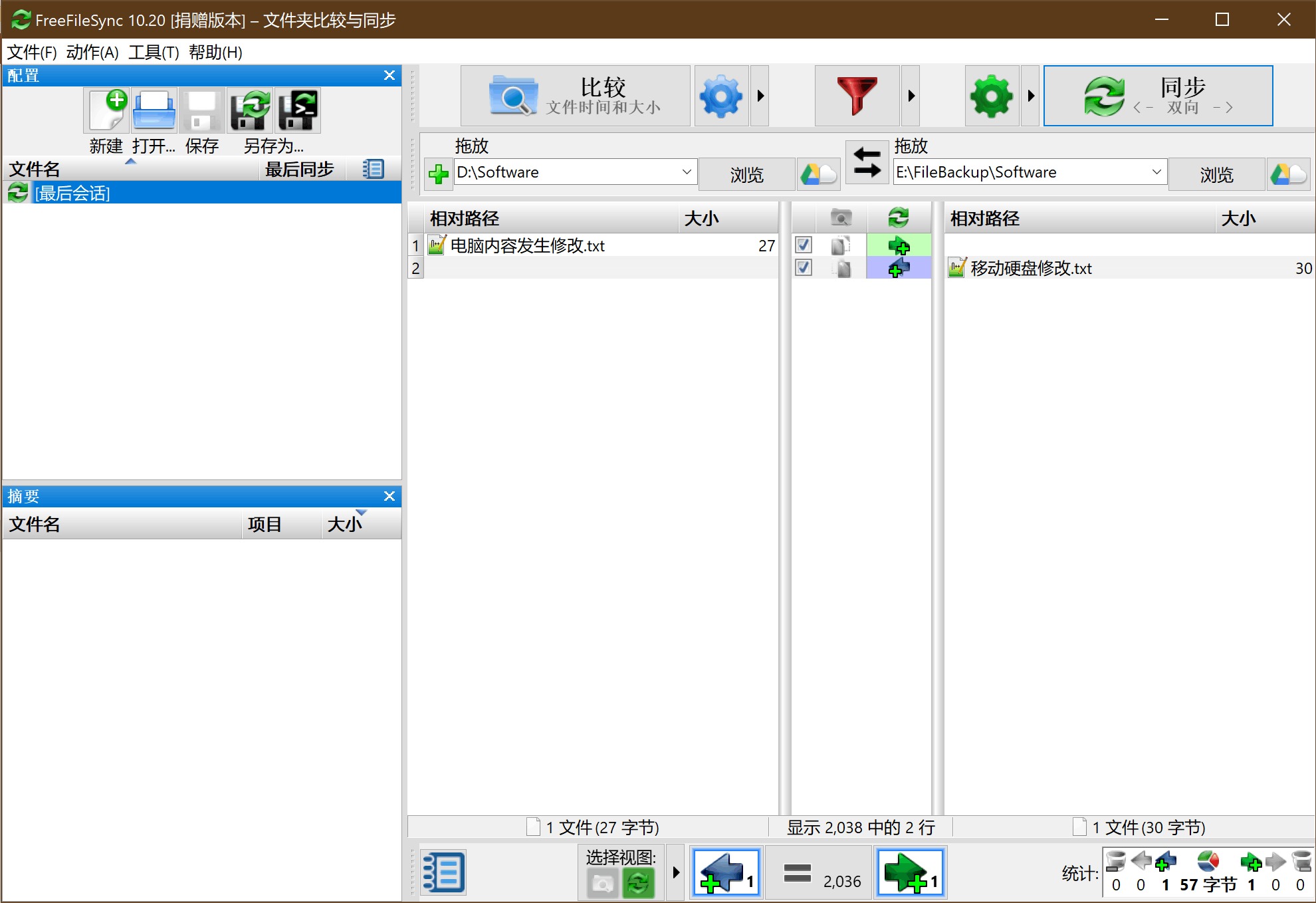This screenshot has width=1316, height=903.
Task: Swap left and right folders
Action: 867,162
